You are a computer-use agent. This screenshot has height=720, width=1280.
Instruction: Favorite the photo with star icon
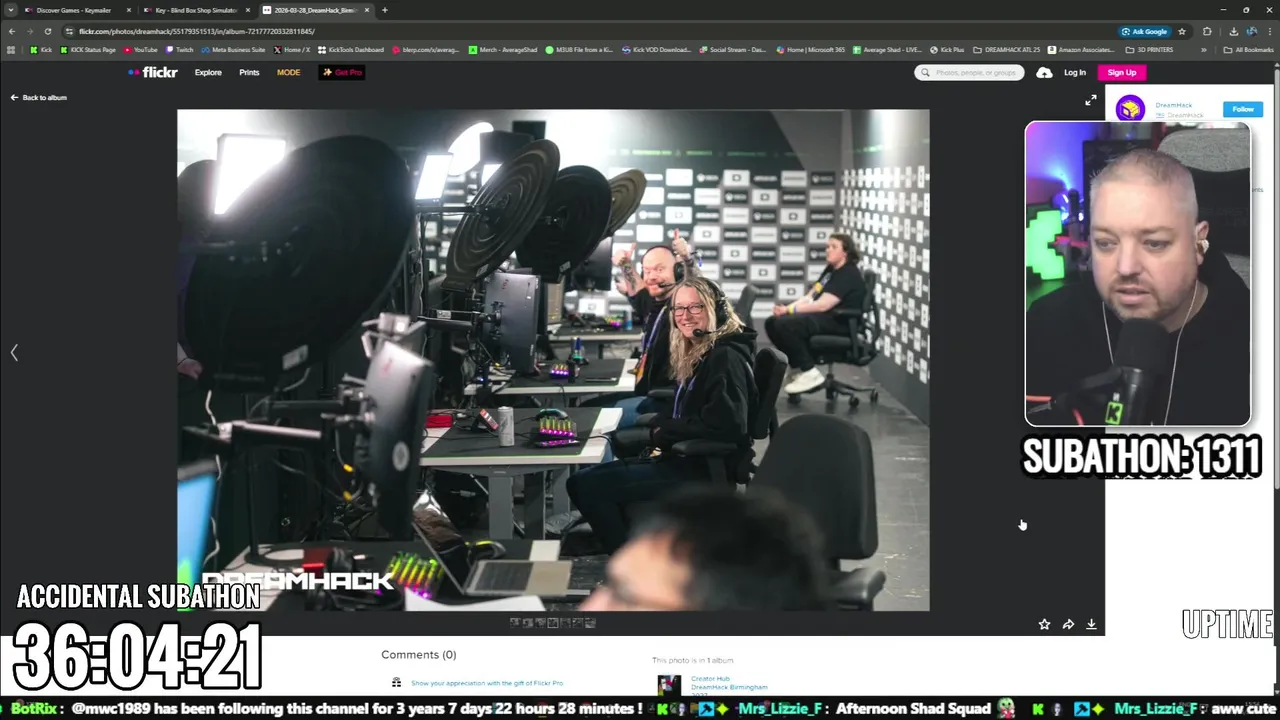(x=1044, y=624)
